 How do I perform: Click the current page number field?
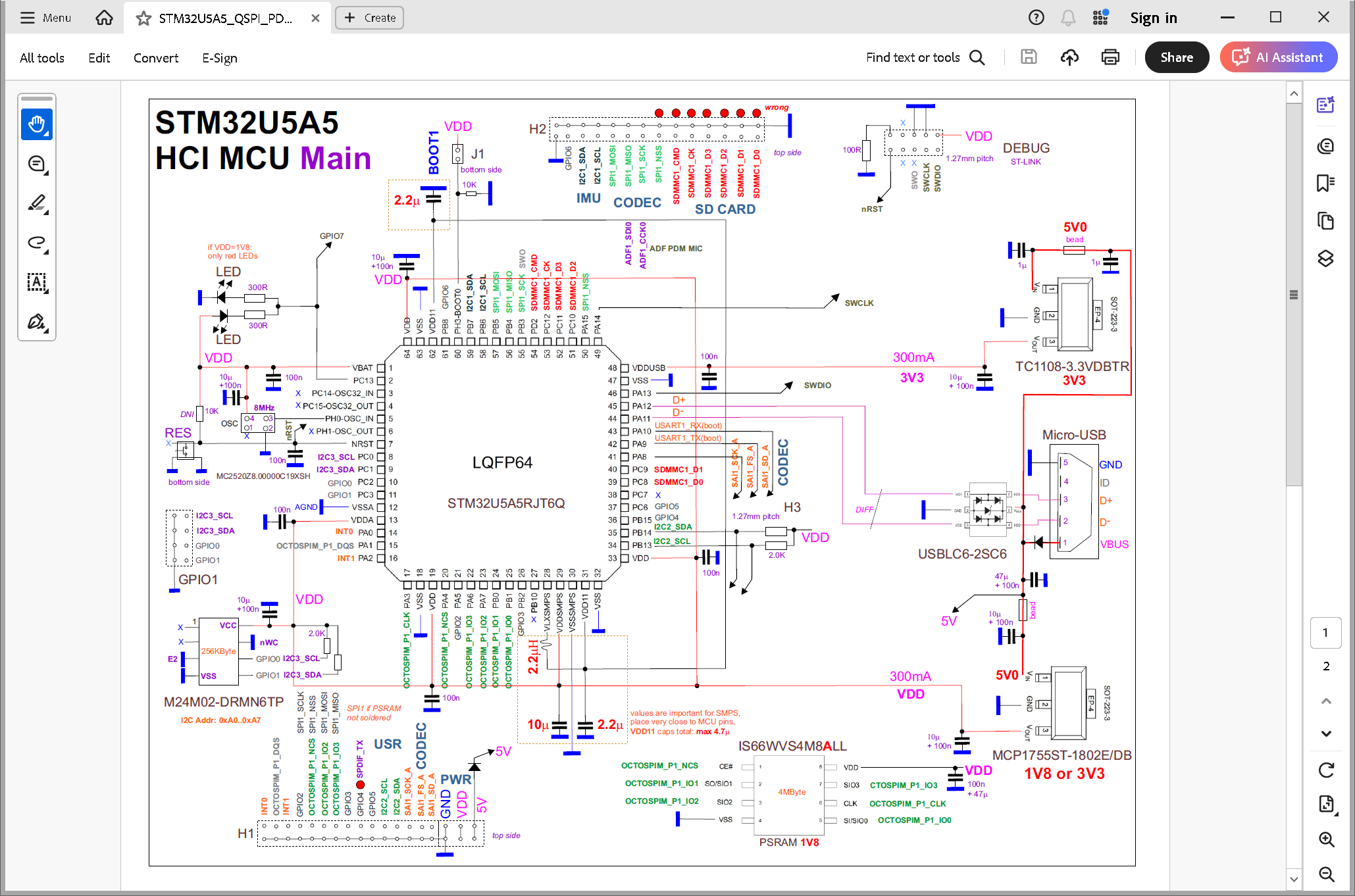point(1326,633)
